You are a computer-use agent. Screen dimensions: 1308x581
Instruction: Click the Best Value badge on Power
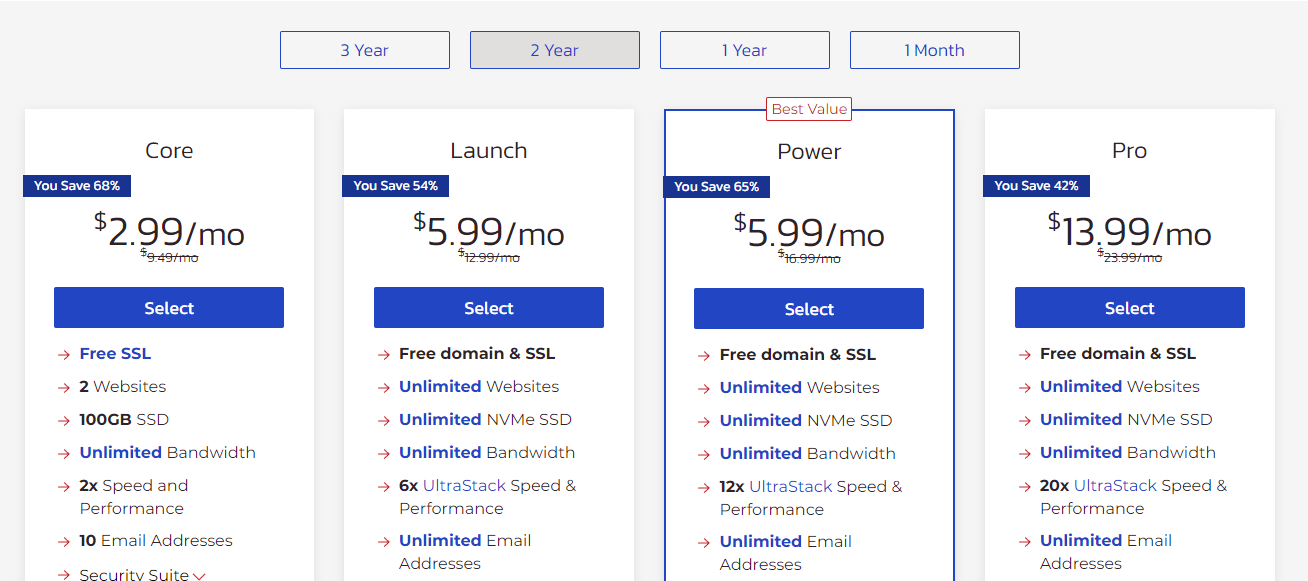[809, 109]
